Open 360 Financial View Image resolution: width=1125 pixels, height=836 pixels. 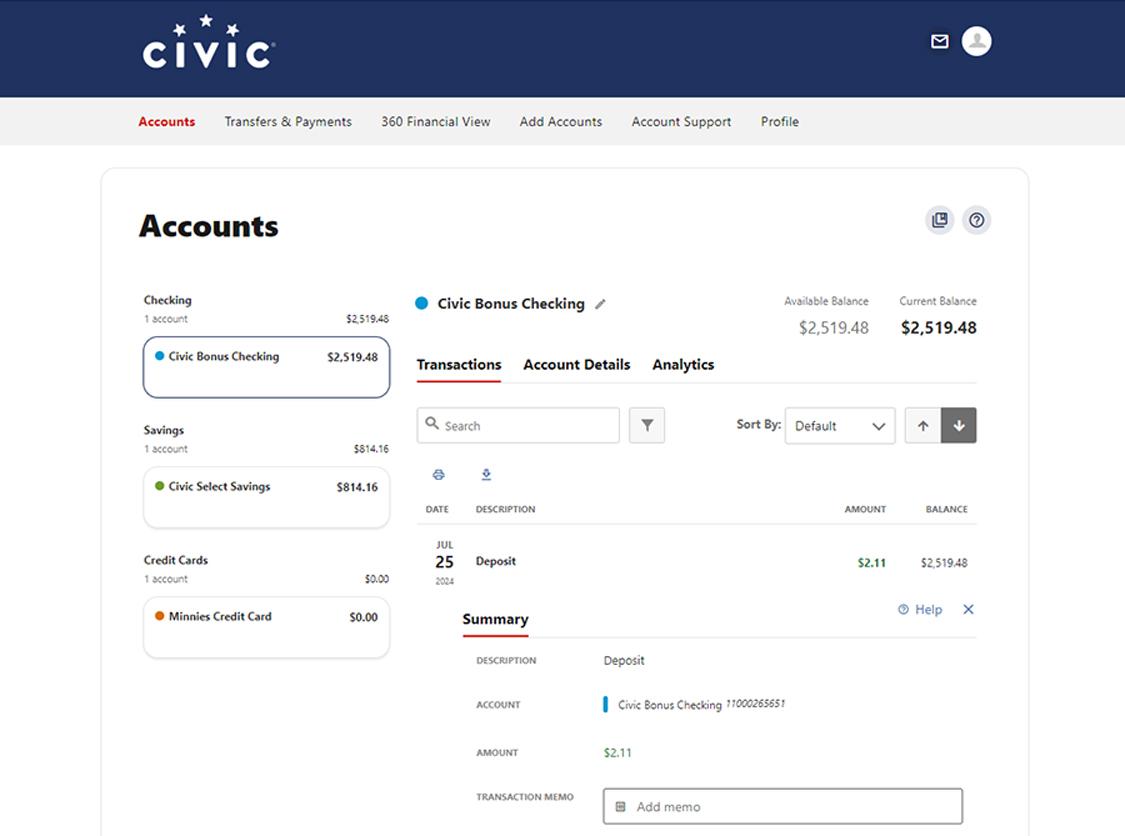coord(436,121)
